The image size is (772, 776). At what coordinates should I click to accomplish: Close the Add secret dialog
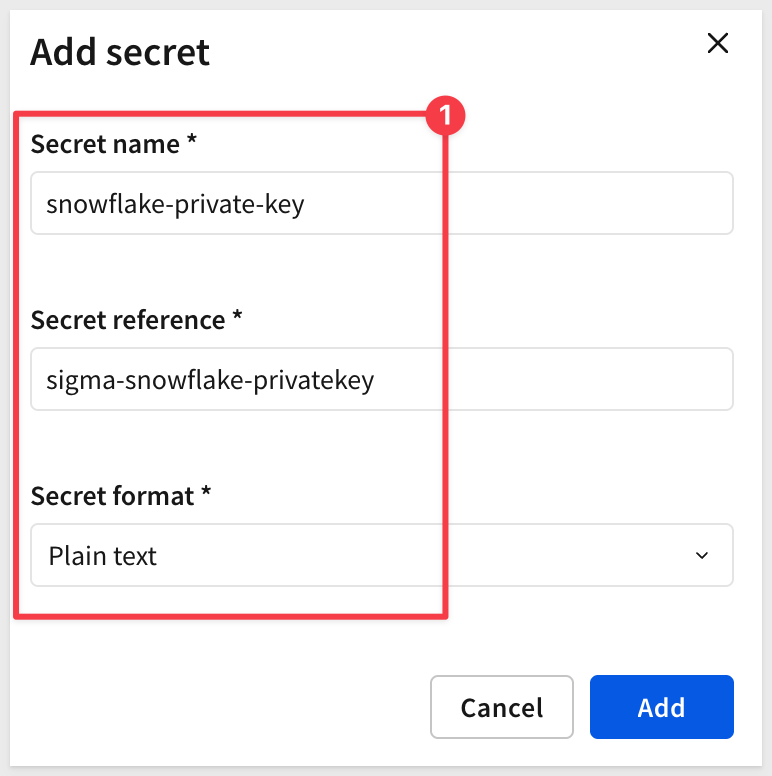718,43
